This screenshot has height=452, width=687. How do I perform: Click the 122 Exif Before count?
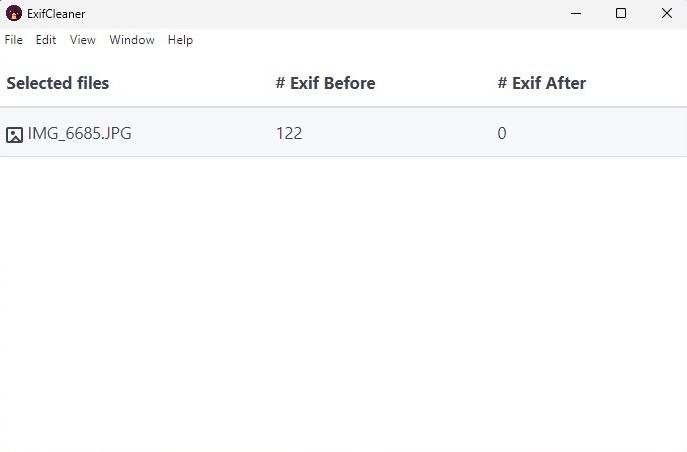click(289, 134)
